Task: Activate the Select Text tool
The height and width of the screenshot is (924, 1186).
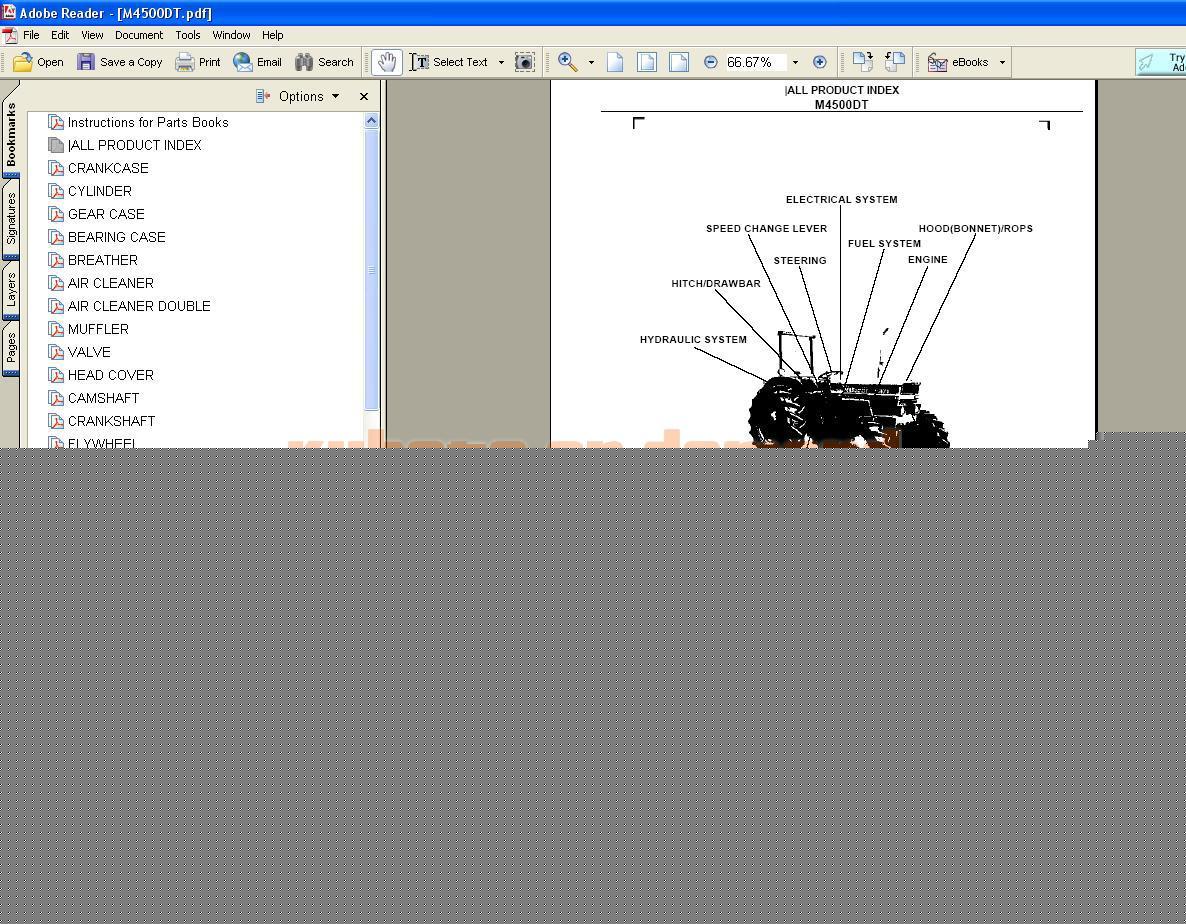Action: (x=449, y=62)
